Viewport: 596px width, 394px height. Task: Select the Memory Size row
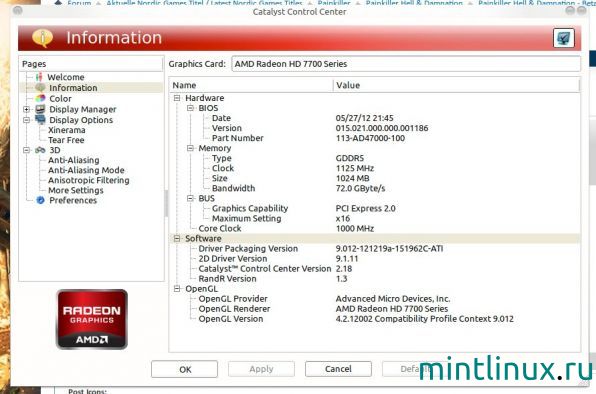click(x=375, y=178)
